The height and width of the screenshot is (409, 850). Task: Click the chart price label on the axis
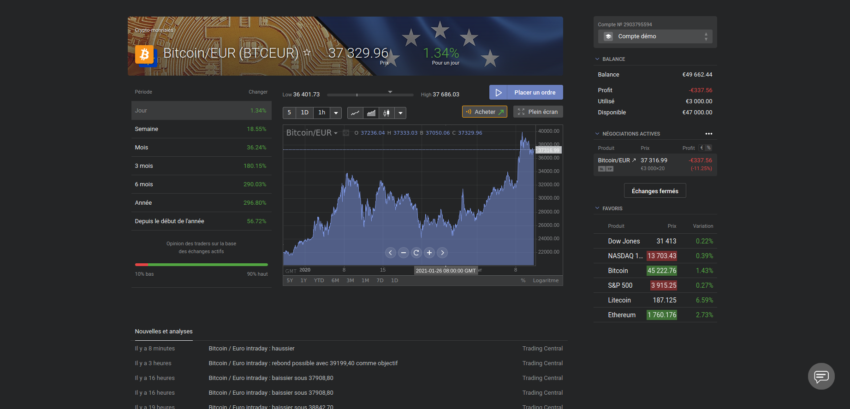pos(548,150)
